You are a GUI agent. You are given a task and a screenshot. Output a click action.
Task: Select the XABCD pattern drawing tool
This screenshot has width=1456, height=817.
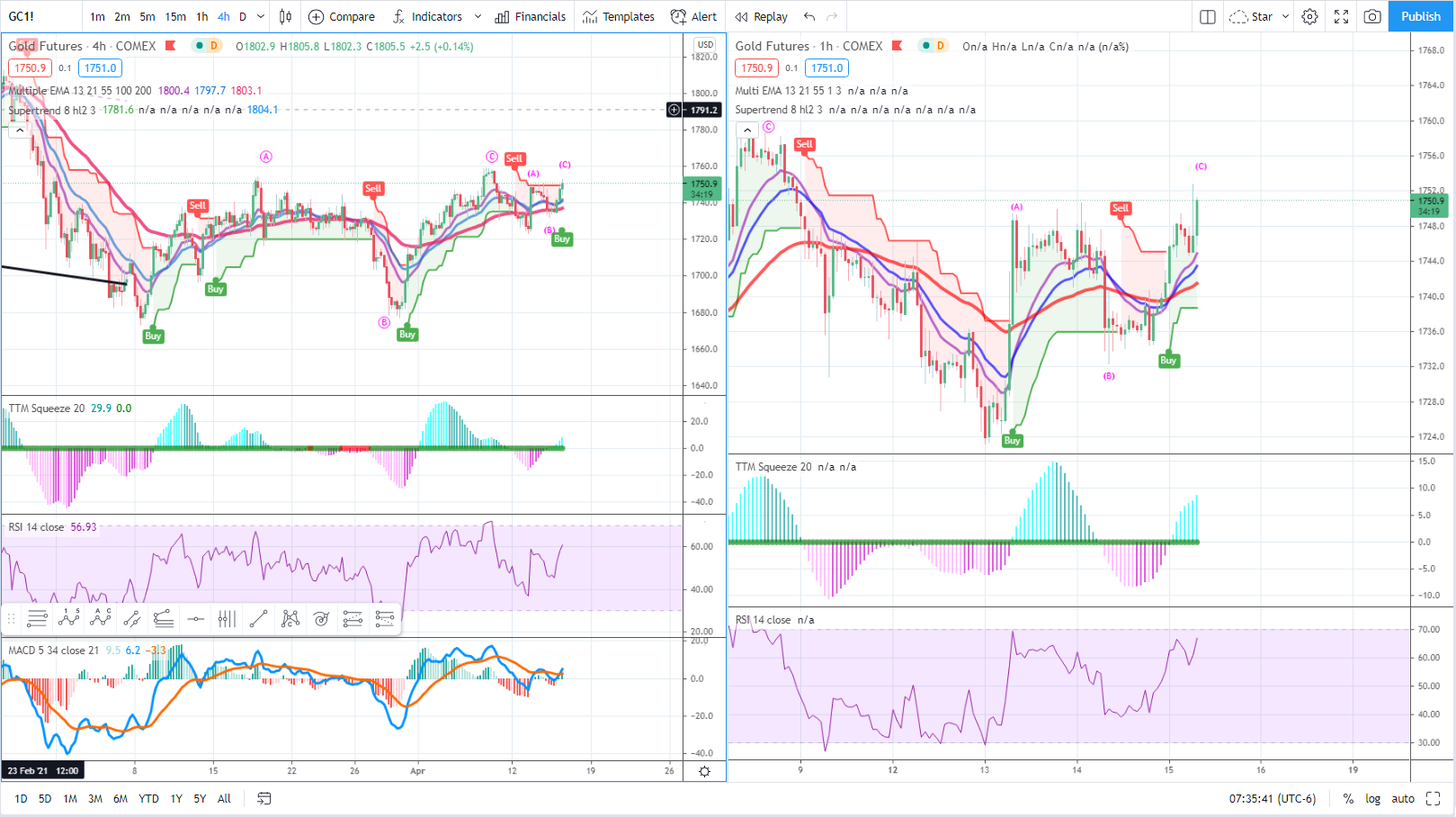[290, 618]
